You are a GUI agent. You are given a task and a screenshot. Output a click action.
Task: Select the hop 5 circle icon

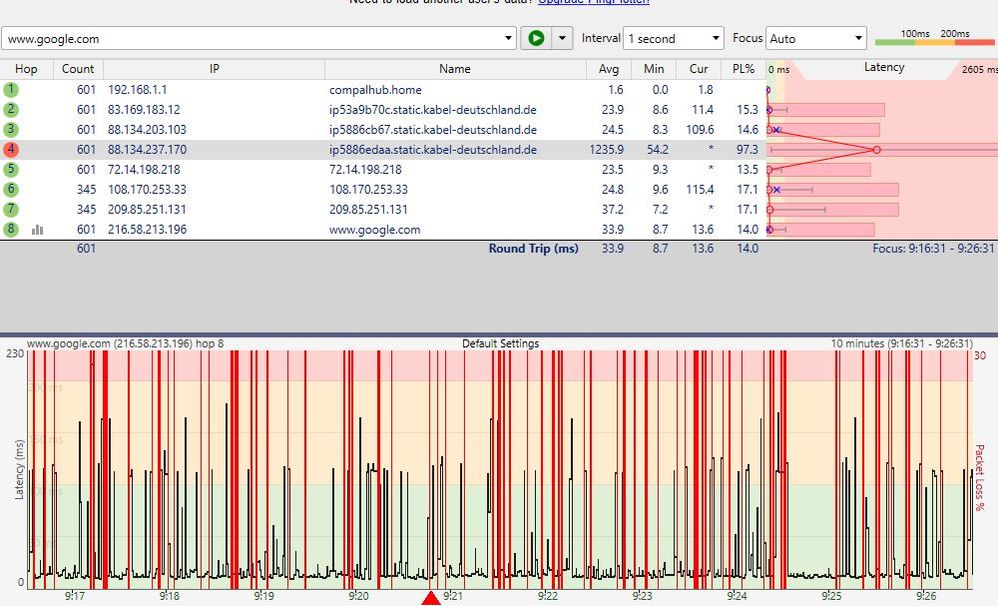(x=11, y=170)
